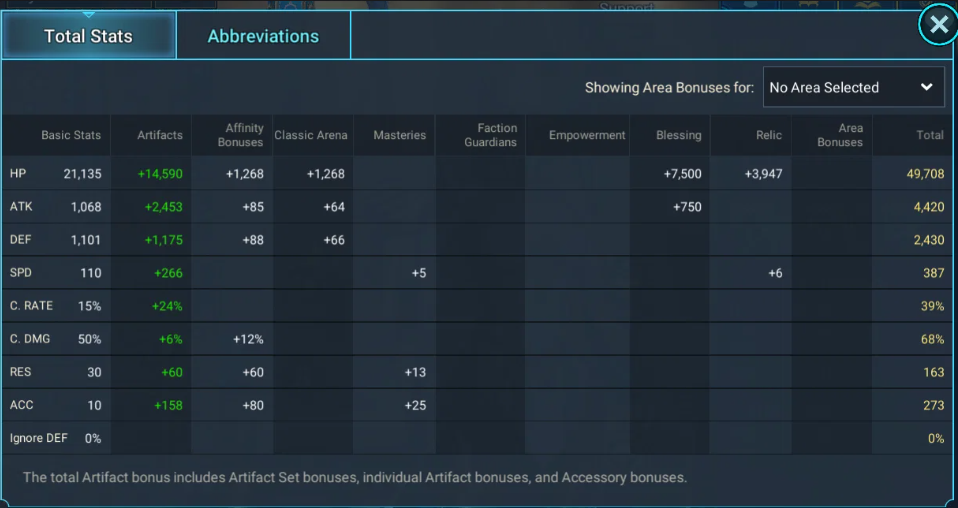Switch to the Abbreviations tab
Viewport: 958px width, 508px height.
tap(263, 36)
